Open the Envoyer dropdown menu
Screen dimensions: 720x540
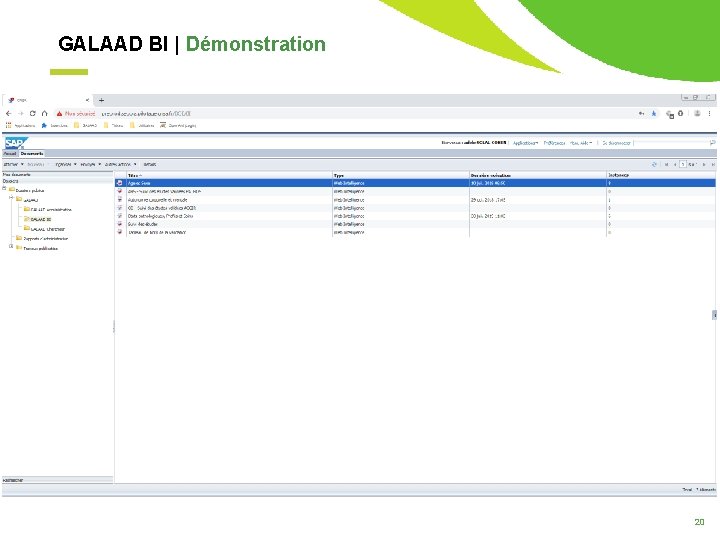tap(90, 164)
